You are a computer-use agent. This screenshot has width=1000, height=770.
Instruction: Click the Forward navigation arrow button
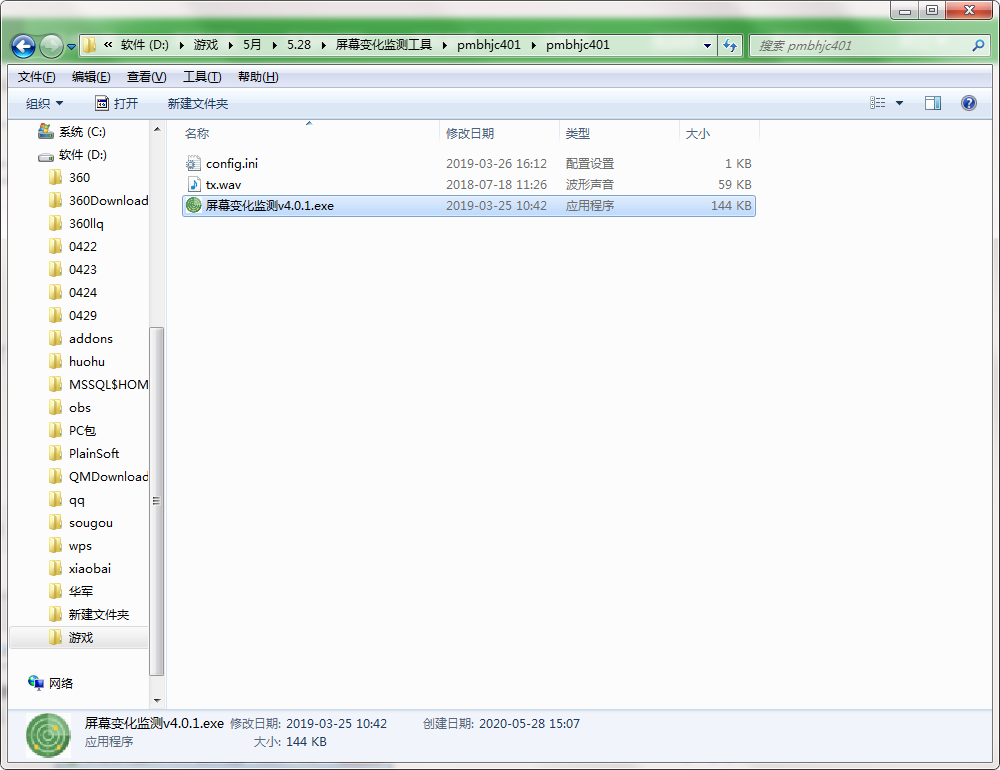(x=51, y=46)
